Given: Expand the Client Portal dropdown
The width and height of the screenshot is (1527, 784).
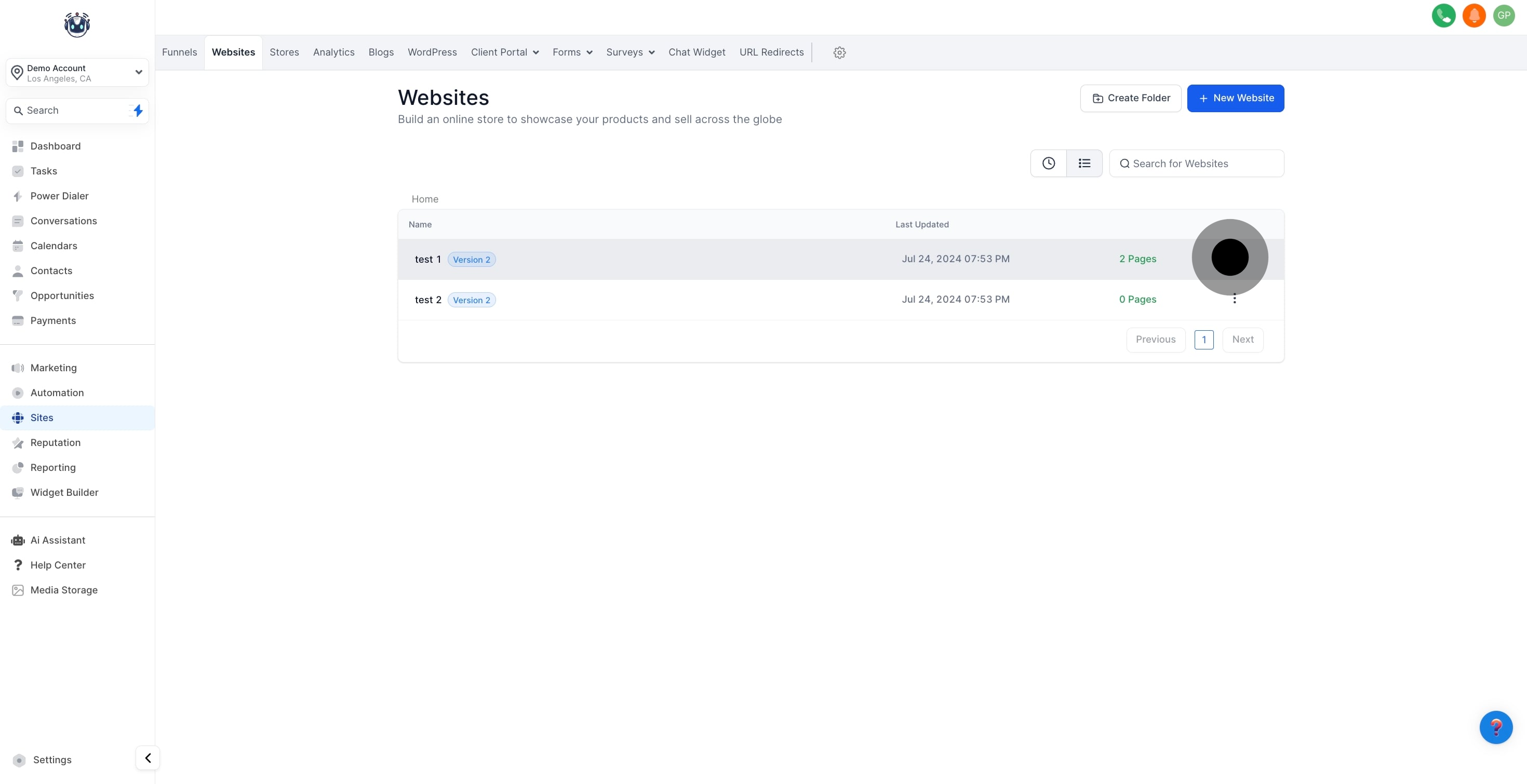Looking at the screenshot, I should click(x=504, y=53).
